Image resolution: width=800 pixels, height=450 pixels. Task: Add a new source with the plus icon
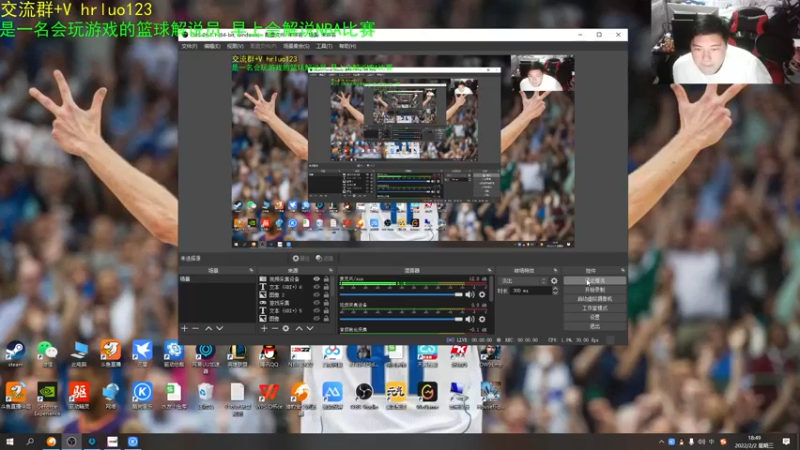pos(264,329)
